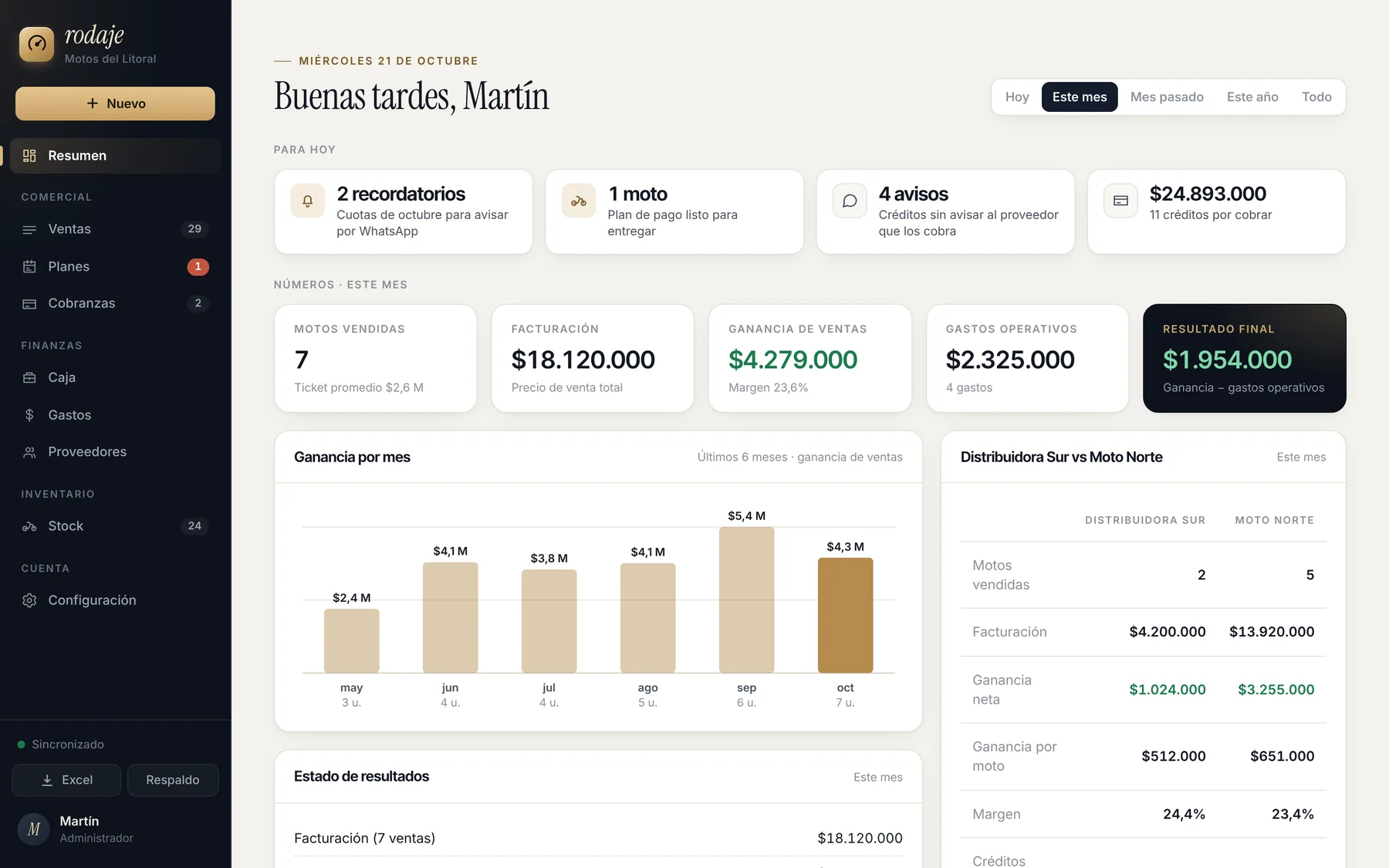Screen dimensions: 1389x868
Task: Click the Facturación (7 ventas) row
Action: (598, 838)
